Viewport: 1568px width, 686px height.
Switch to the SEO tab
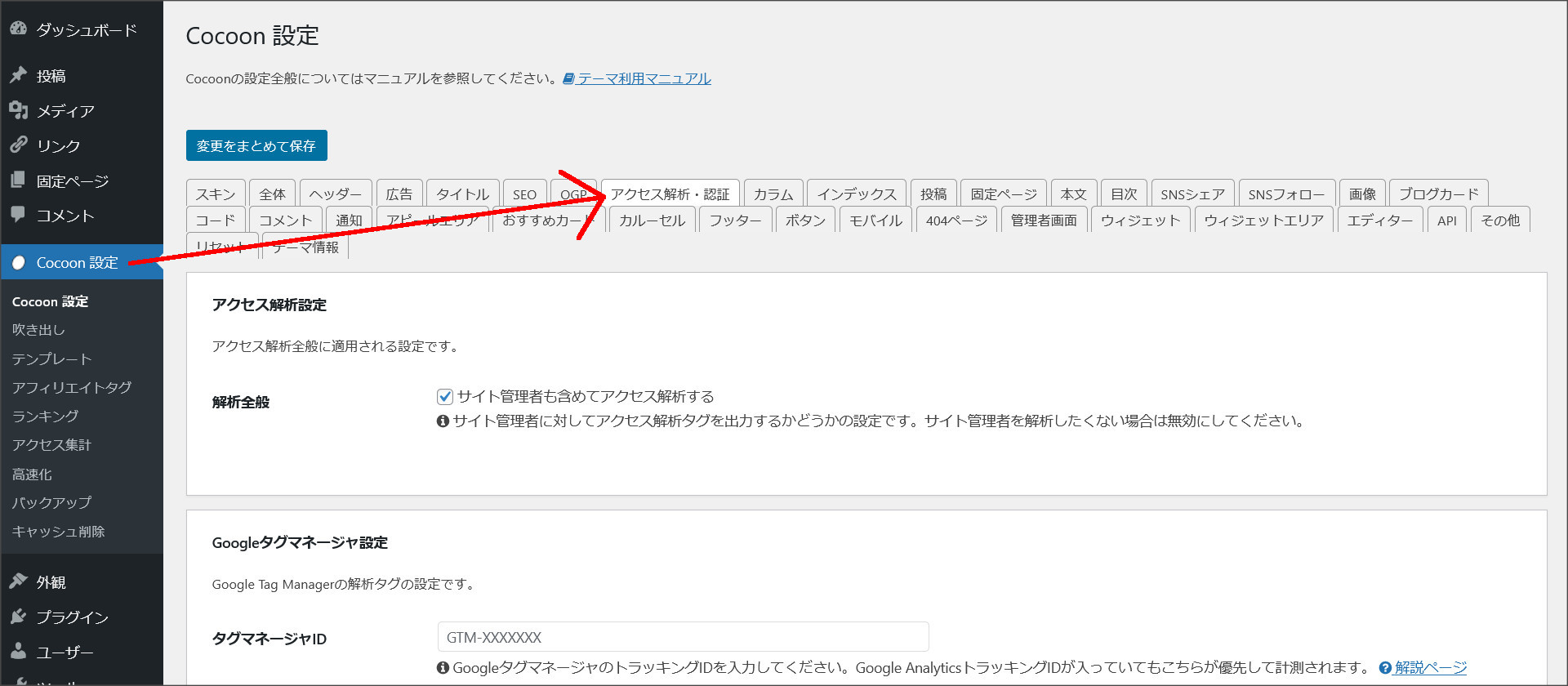[x=525, y=194]
